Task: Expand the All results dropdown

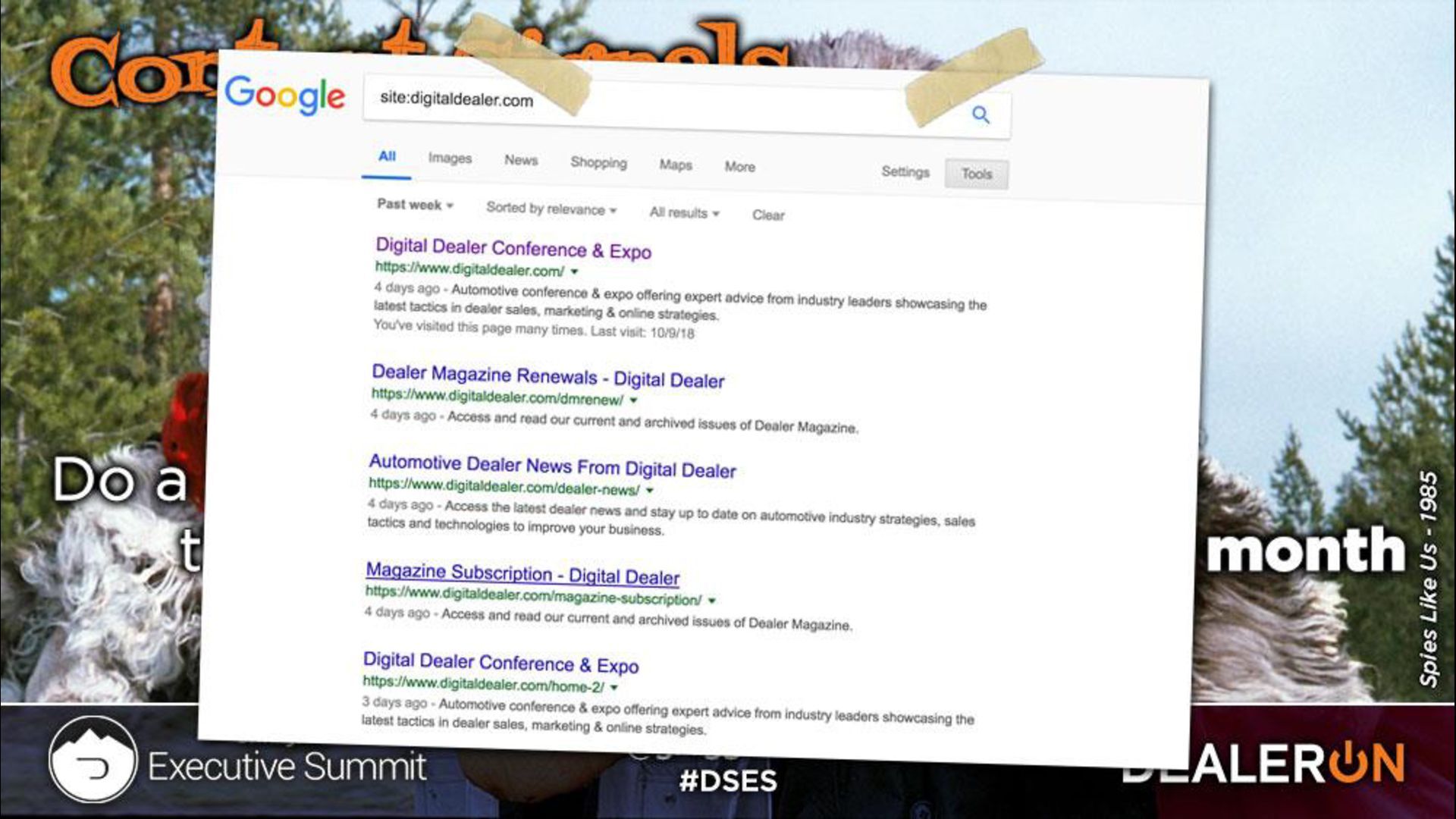Action: point(684,213)
